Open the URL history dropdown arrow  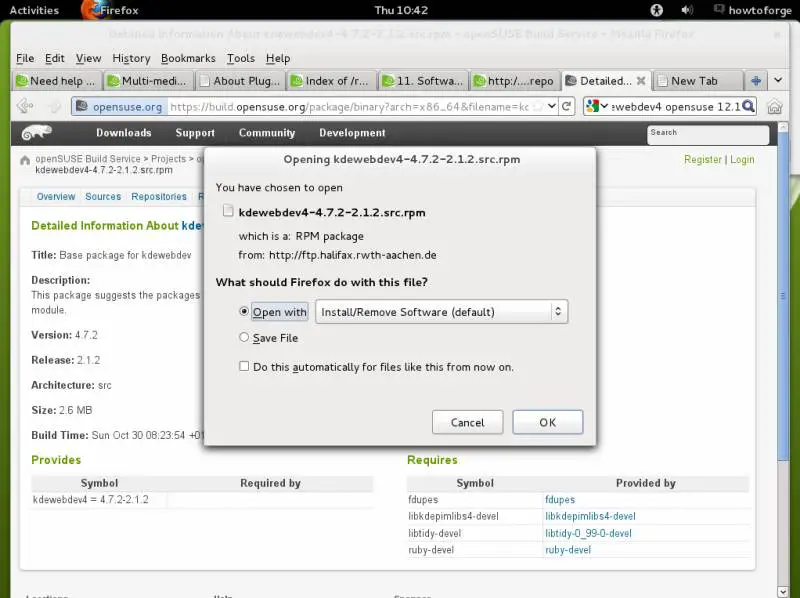coord(552,106)
